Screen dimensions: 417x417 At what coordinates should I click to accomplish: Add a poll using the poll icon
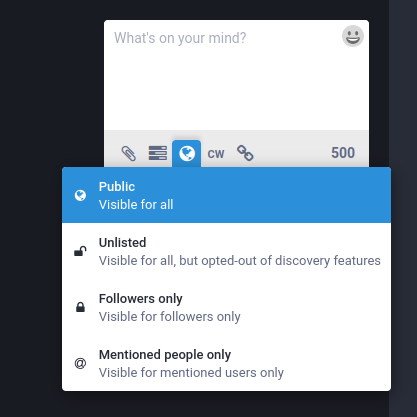coord(158,153)
